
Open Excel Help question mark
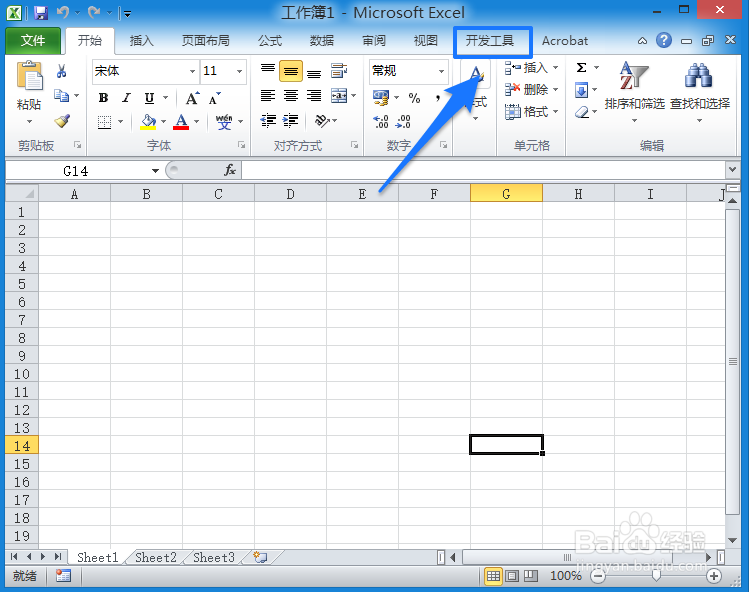pos(663,40)
